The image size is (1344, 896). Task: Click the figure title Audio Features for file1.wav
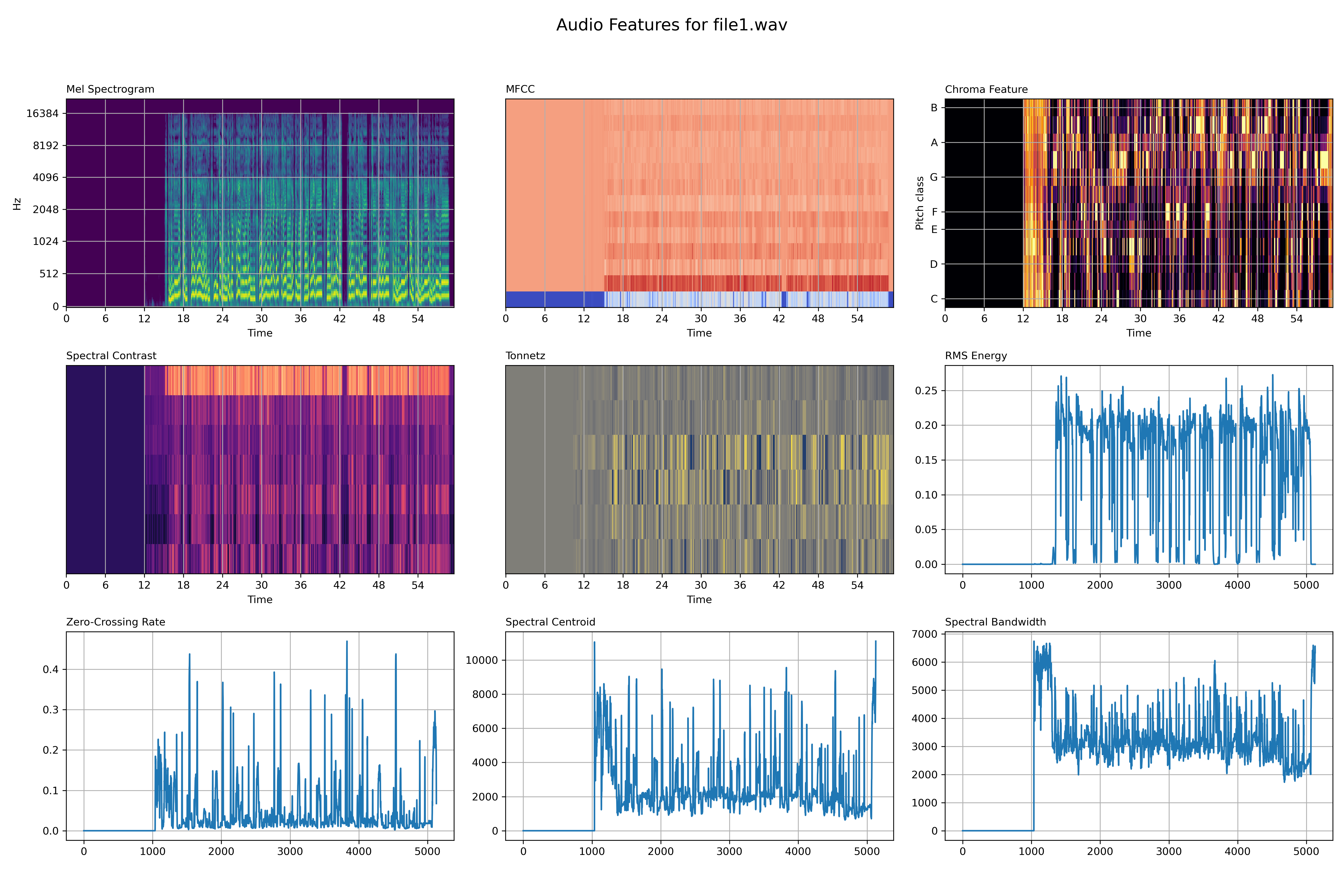coord(672,25)
